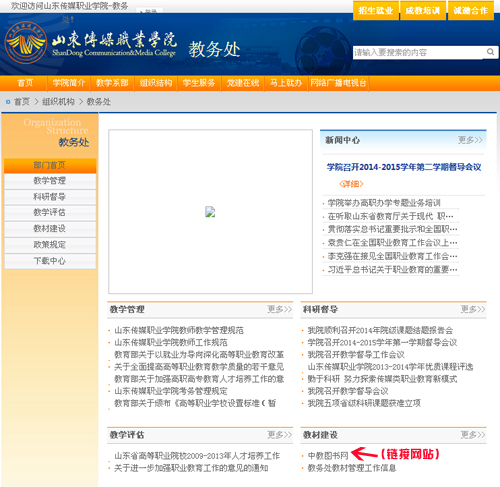Open the 诚聘合作 top button

pos(471,11)
